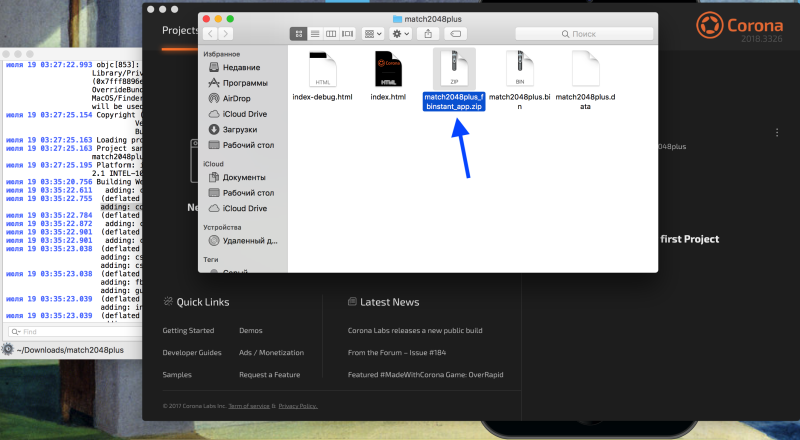Image resolution: width=800 pixels, height=440 pixels.
Task: Click the Finder share button
Action: click(428, 34)
